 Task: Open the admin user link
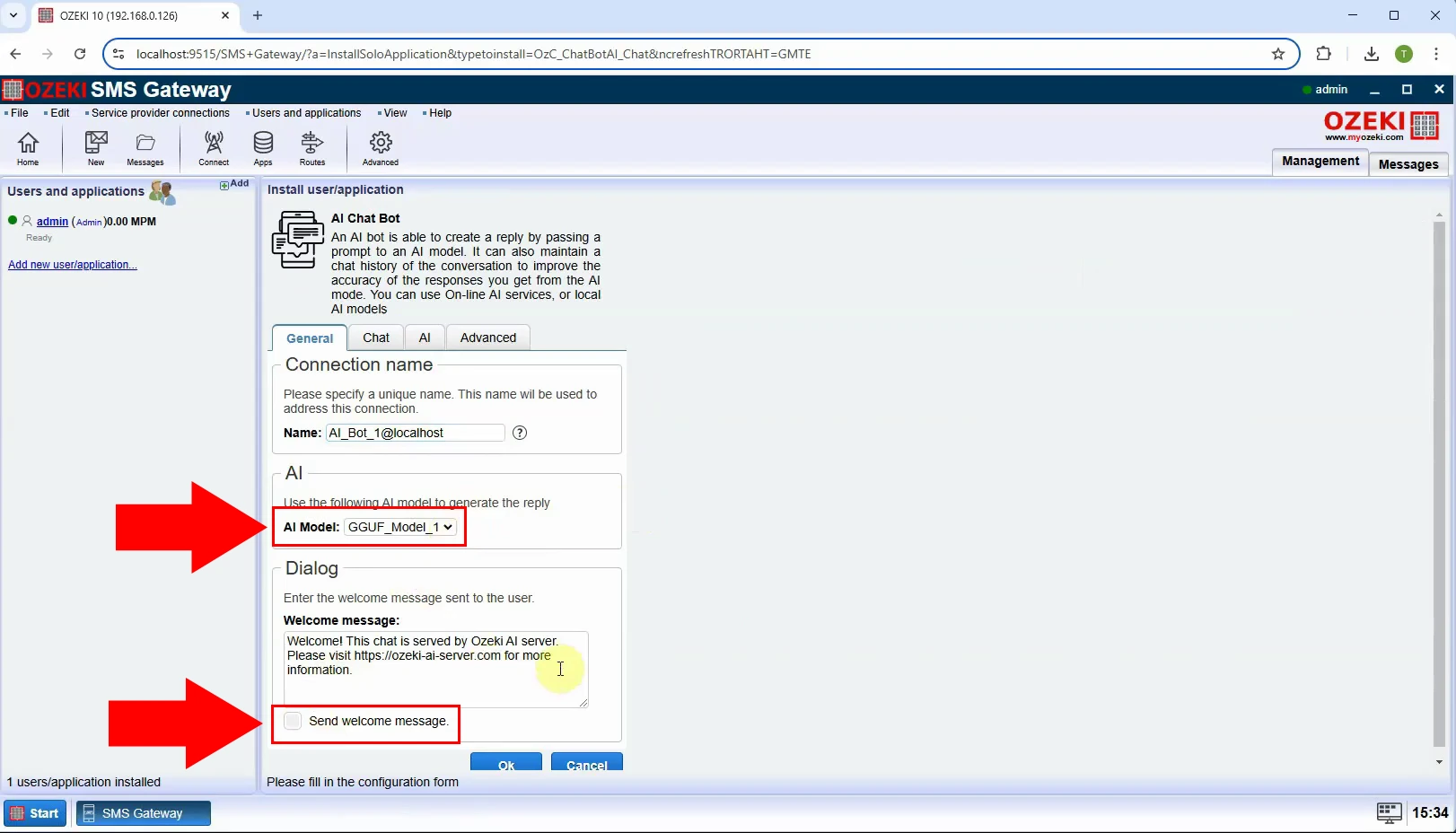[52, 222]
